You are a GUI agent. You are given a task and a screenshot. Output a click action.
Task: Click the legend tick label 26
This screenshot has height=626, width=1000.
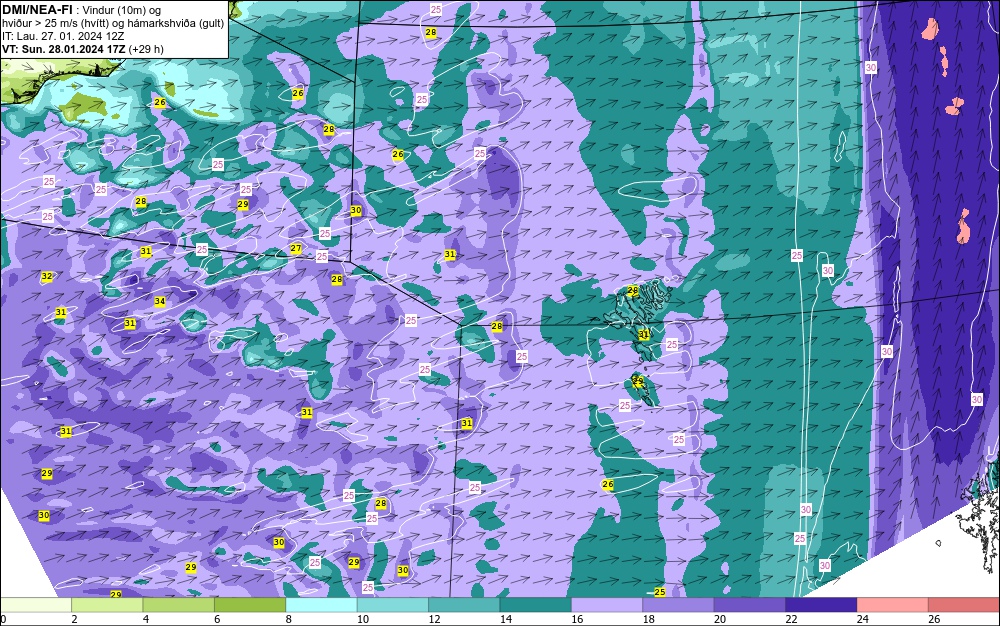tap(934, 619)
